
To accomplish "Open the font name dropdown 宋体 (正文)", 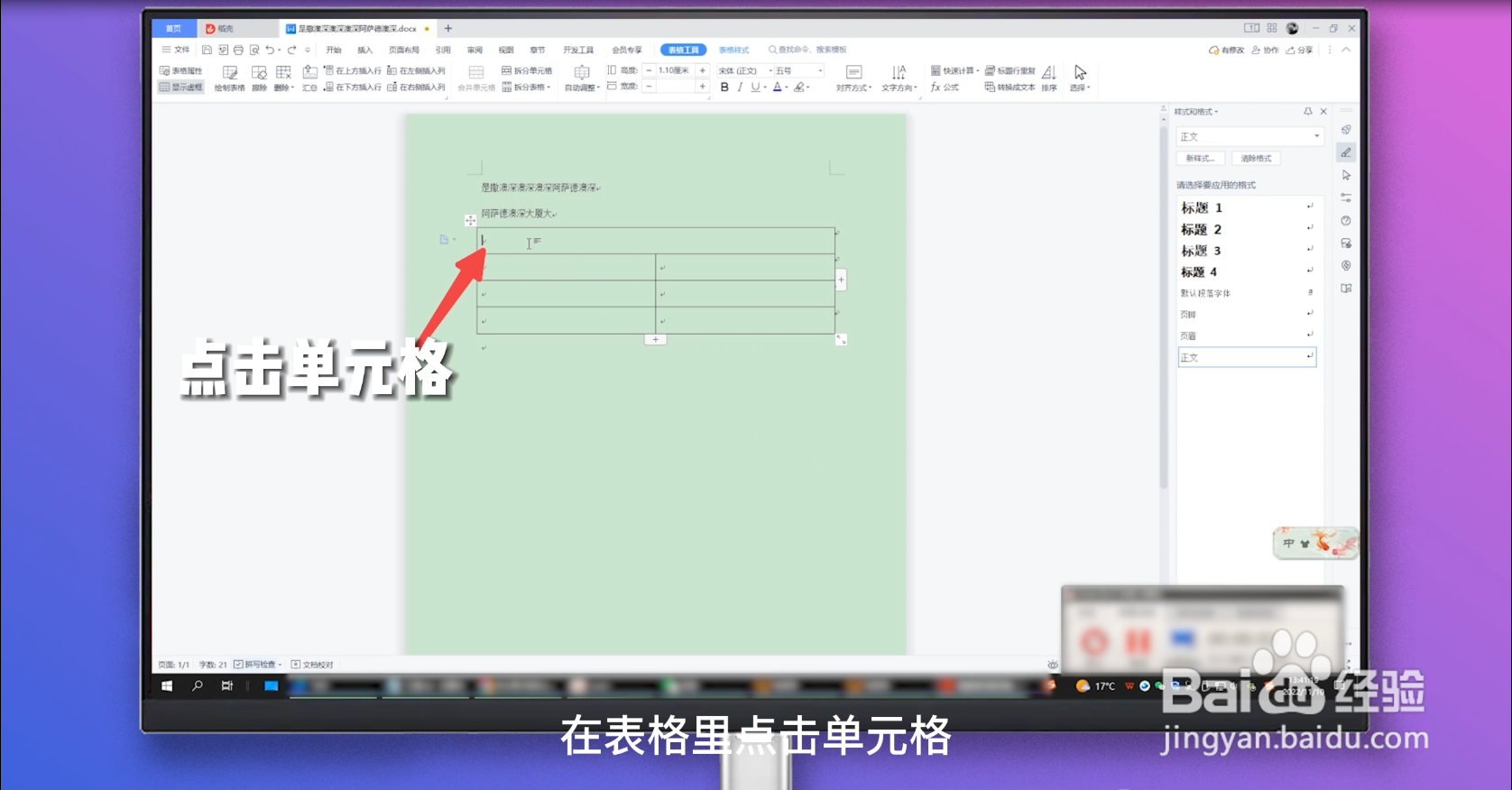I will (745, 70).
